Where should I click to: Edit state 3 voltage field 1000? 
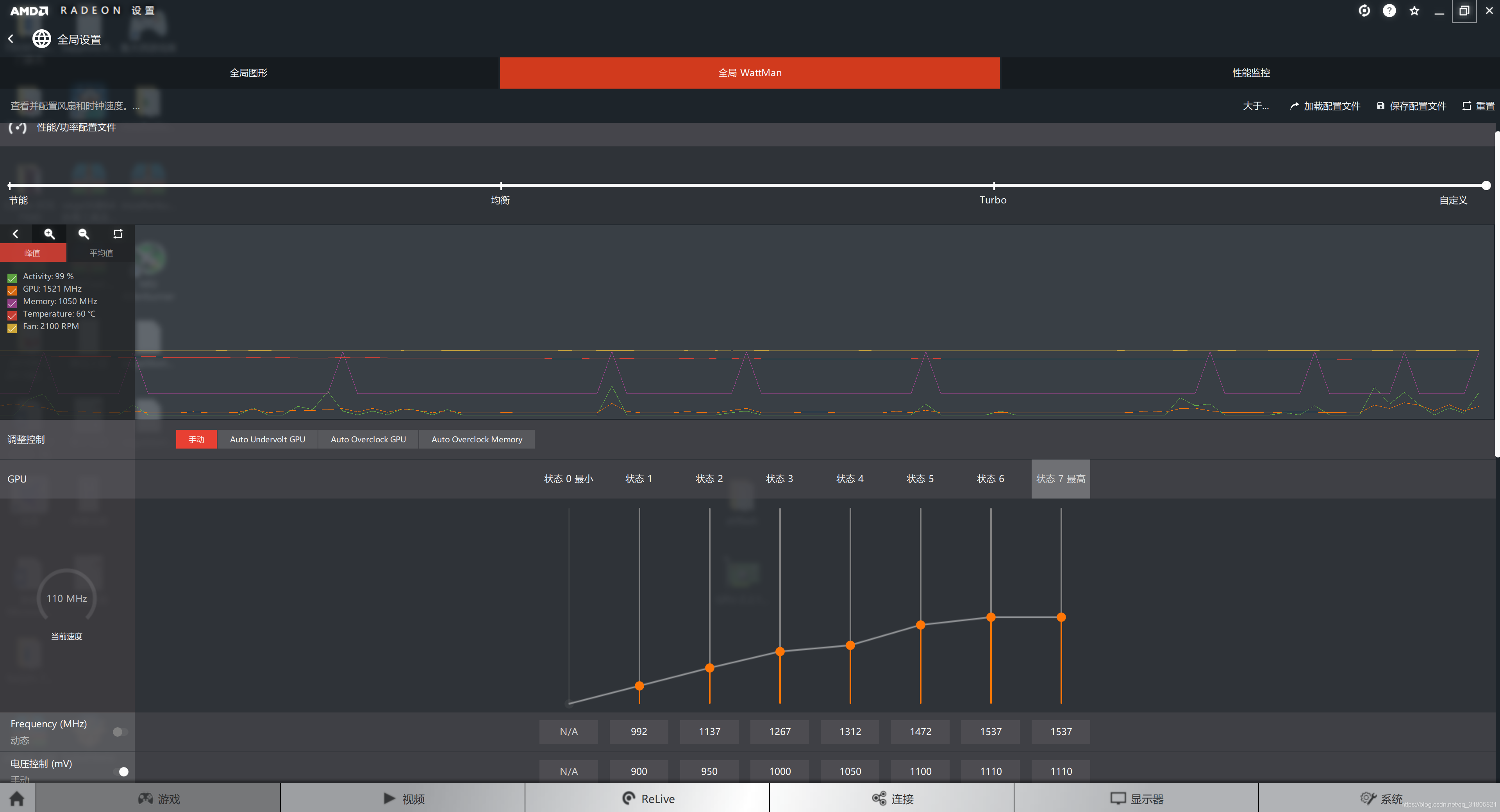780,771
